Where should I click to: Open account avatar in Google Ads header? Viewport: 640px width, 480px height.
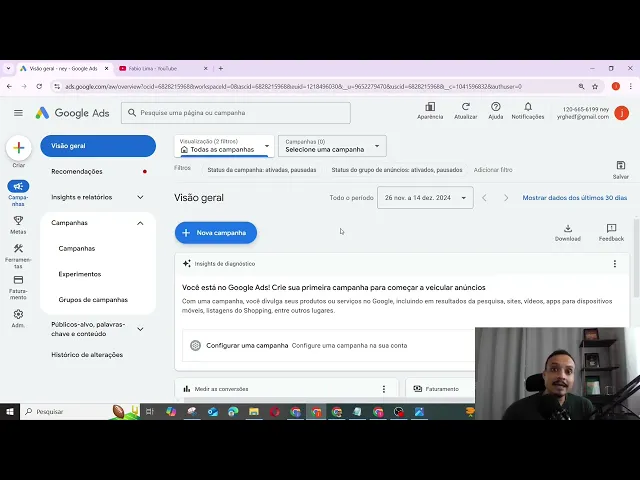coord(622,113)
